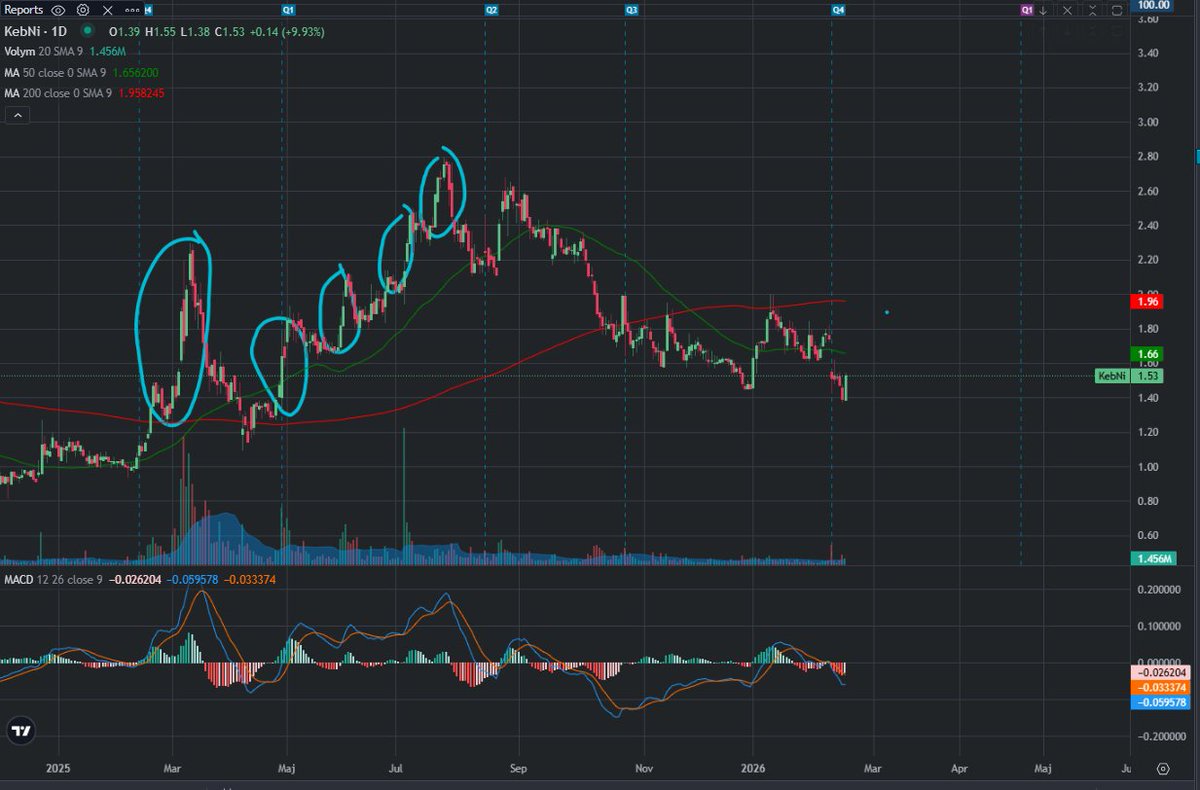Open time axis settings via the gear icon
Screen dimensions: 1200x790
(1162, 769)
